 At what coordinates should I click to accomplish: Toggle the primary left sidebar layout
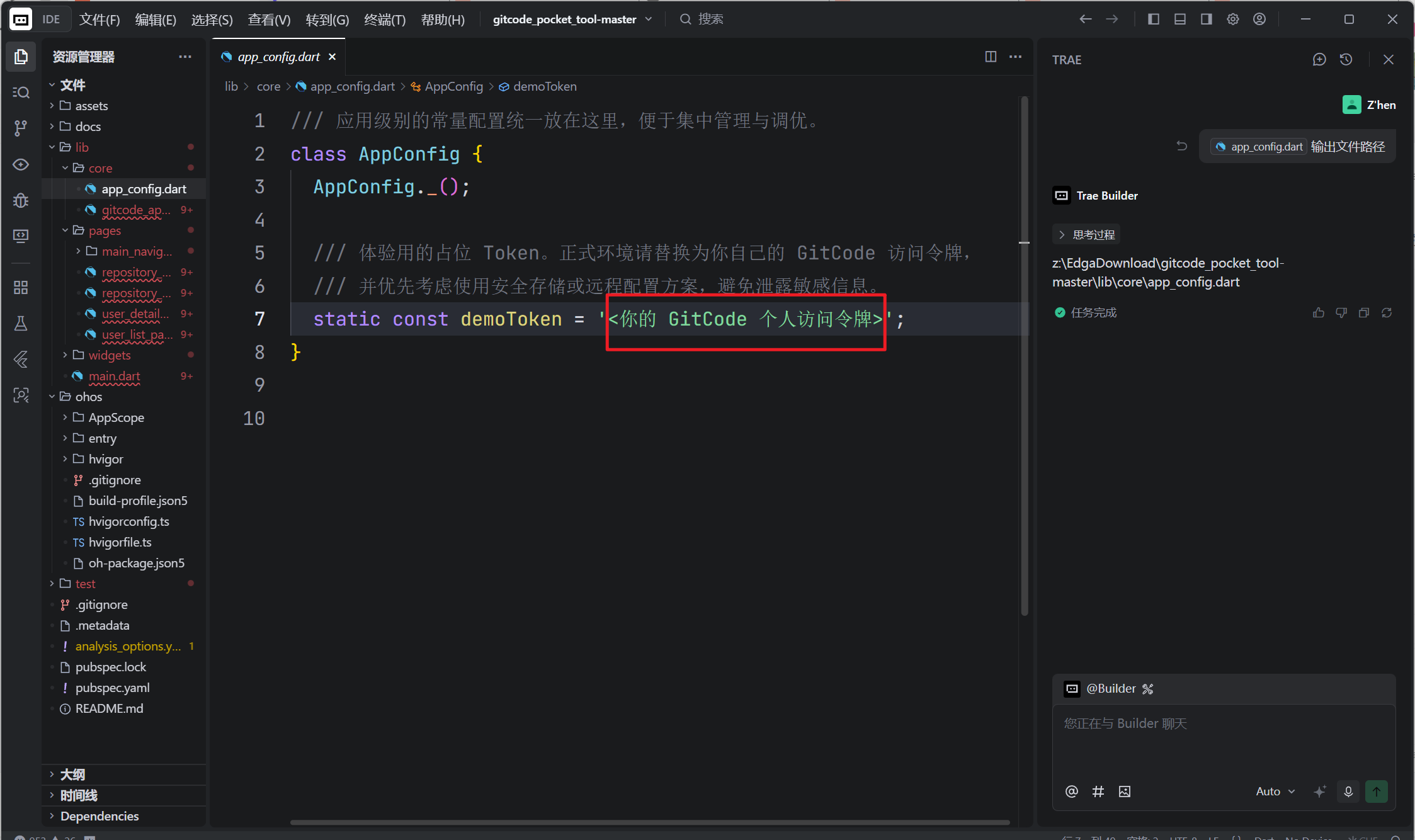pos(1154,20)
